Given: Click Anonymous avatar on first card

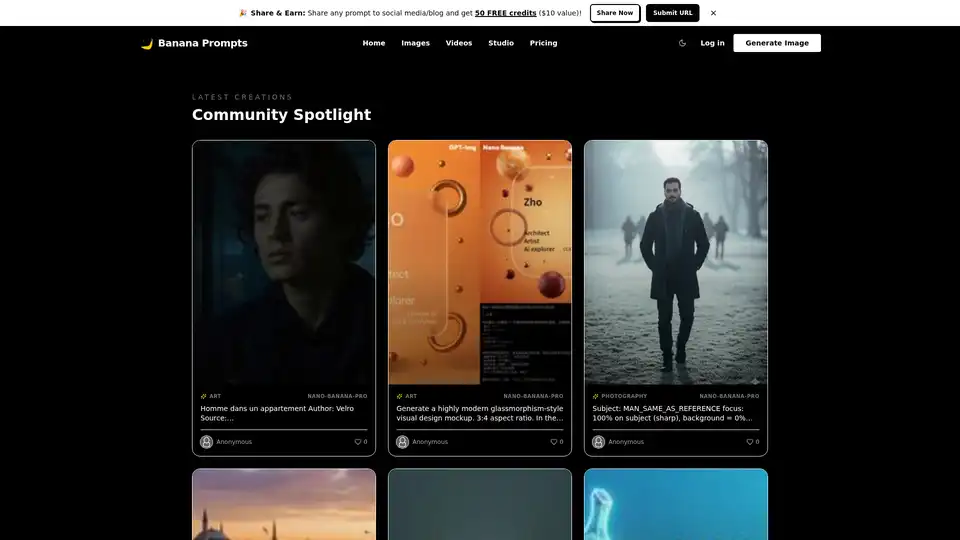Looking at the screenshot, I should (207, 441).
